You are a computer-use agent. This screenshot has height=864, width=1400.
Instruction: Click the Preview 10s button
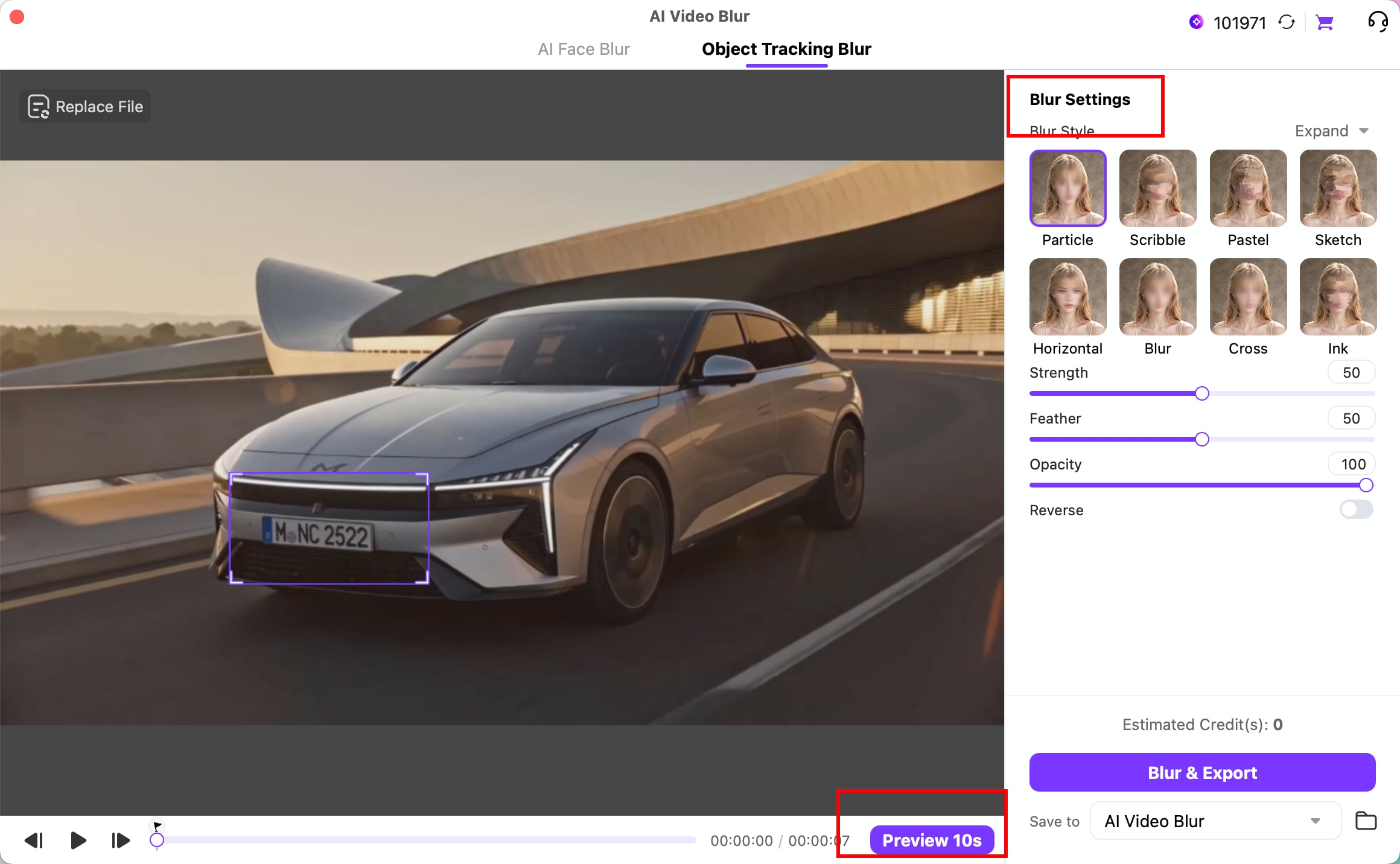click(x=932, y=840)
